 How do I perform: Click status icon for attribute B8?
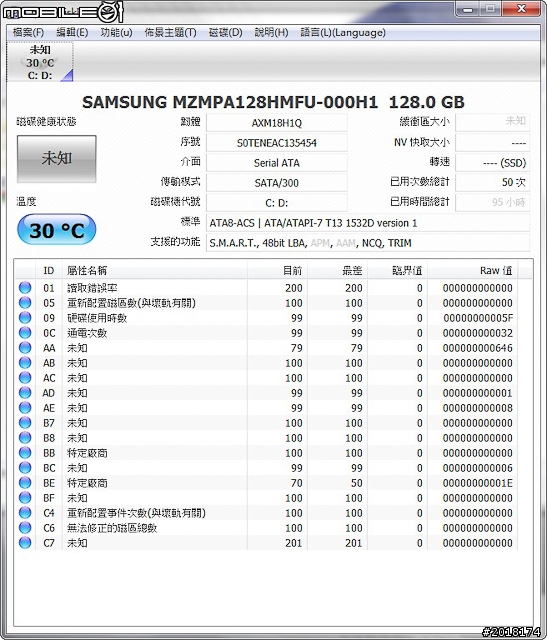coord(25,438)
